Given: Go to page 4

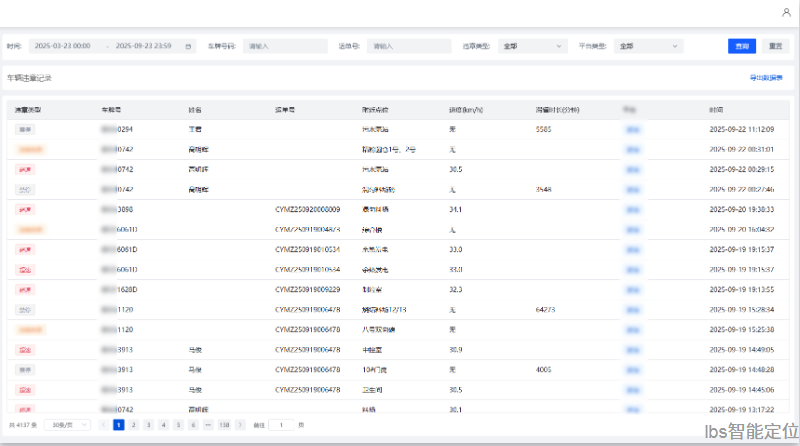Looking at the screenshot, I should click(x=163, y=425).
